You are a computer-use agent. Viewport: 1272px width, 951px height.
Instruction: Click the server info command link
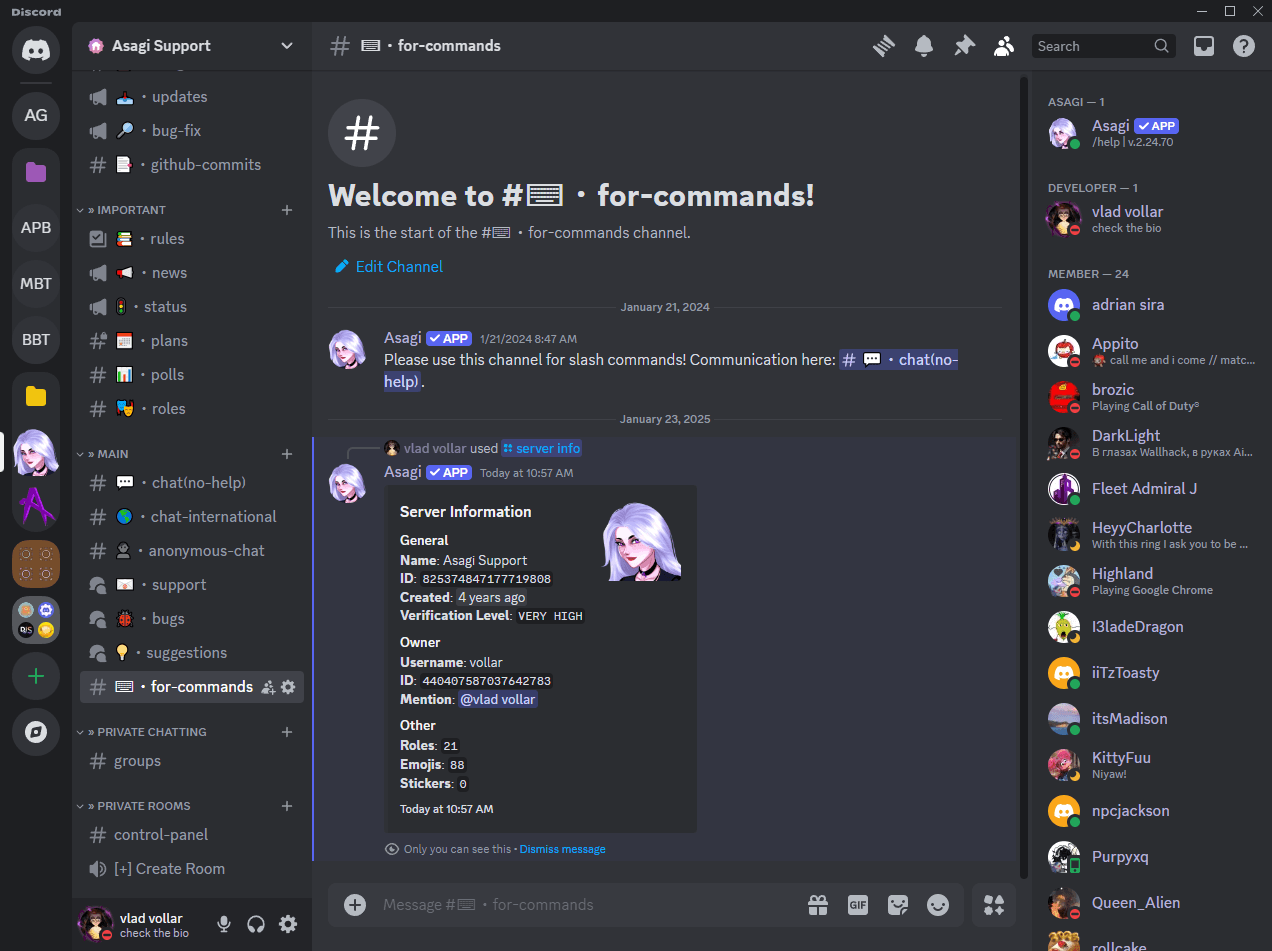click(x=541, y=449)
